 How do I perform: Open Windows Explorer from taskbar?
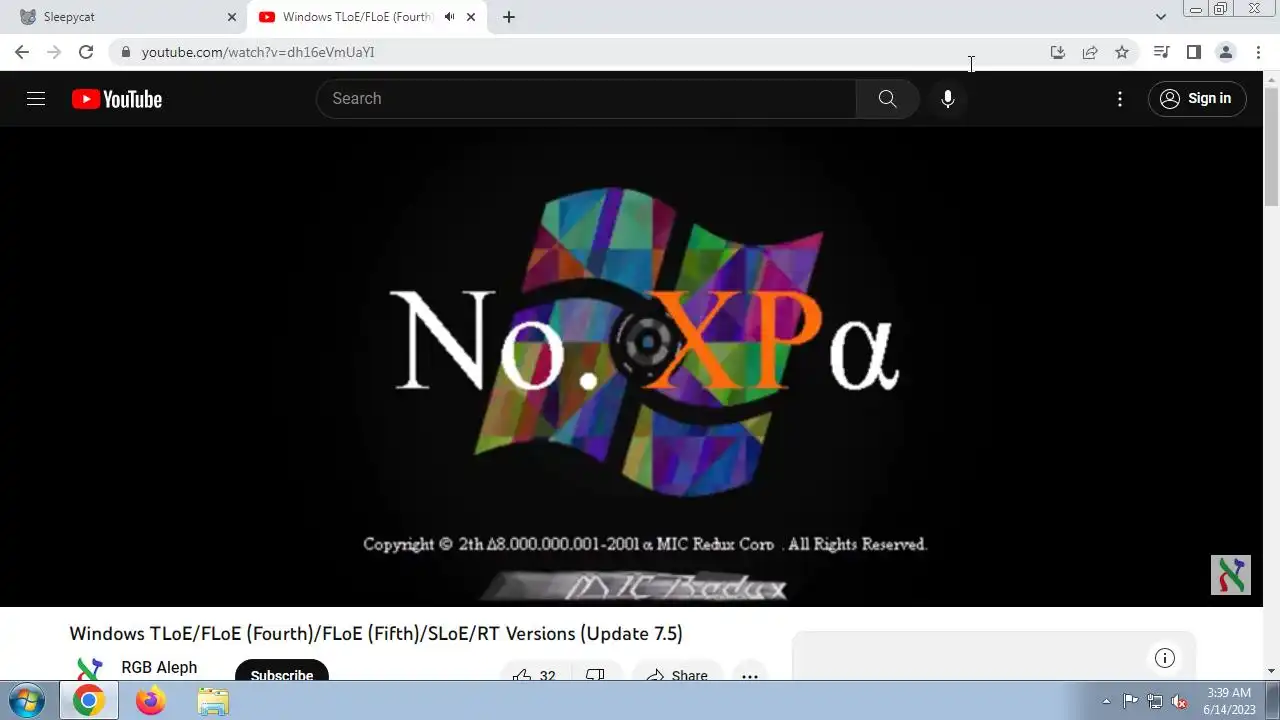click(213, 701)
